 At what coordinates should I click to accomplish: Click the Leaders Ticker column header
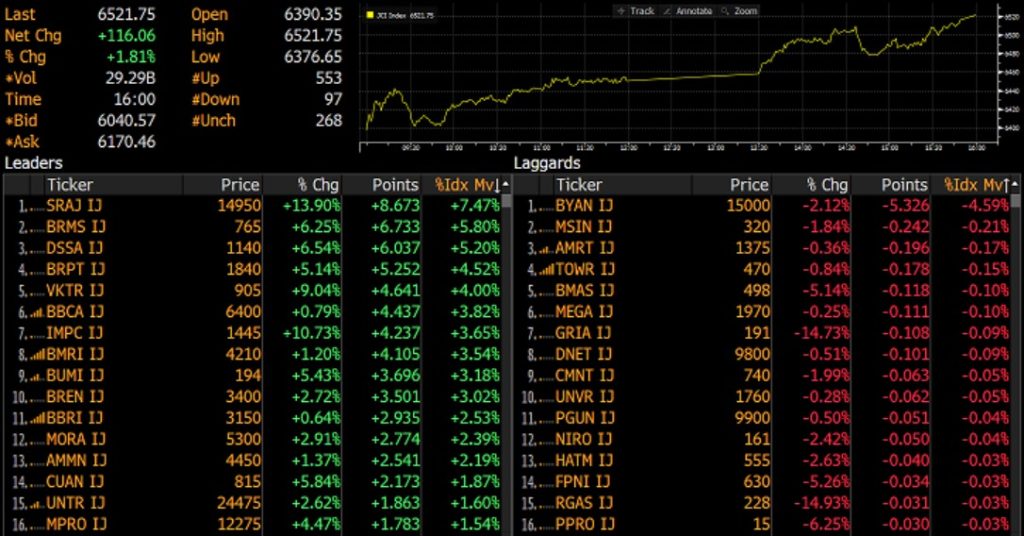70,185
